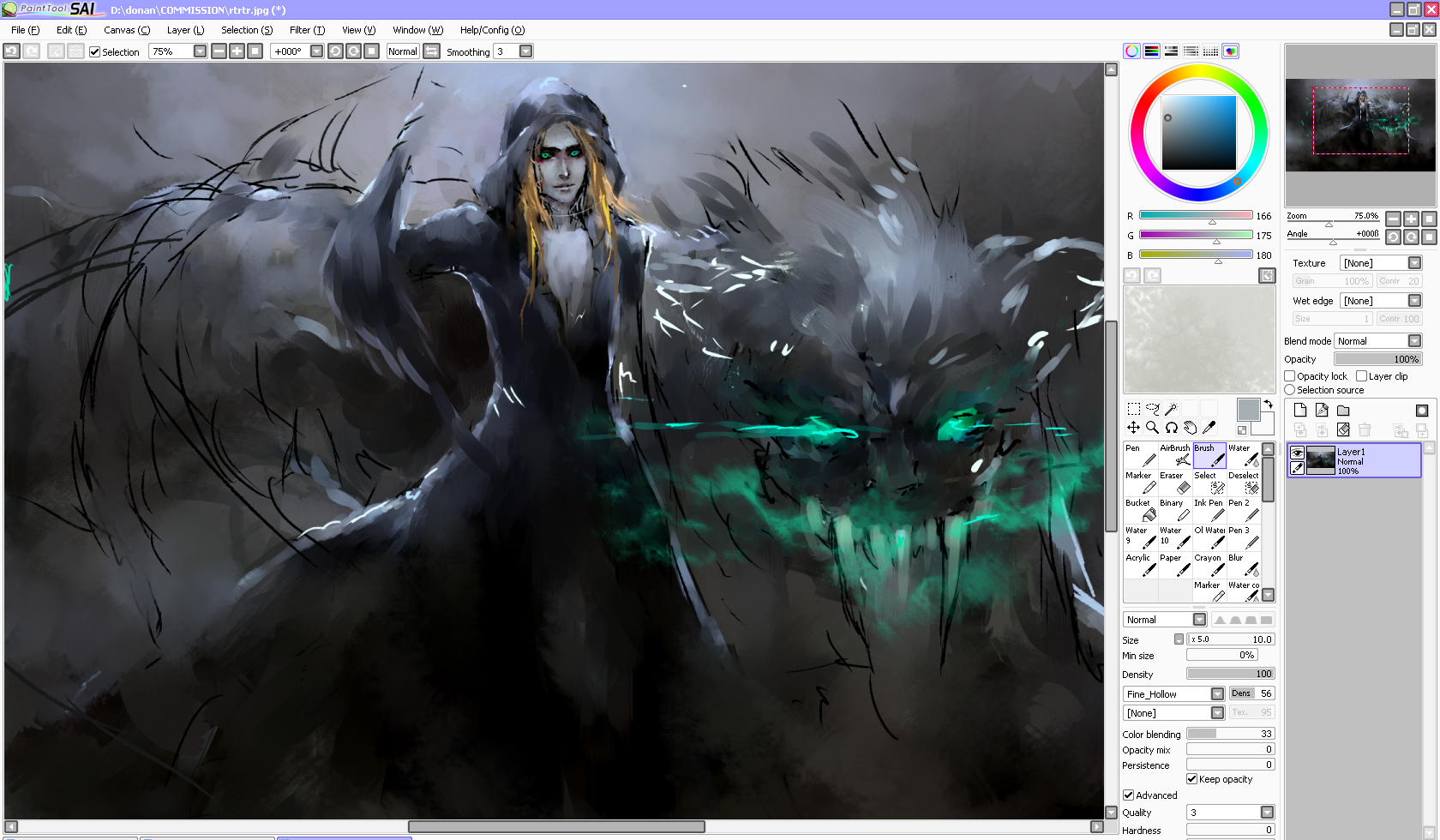
Task: Open the Canvas menu
Action: tap(127, 30)
